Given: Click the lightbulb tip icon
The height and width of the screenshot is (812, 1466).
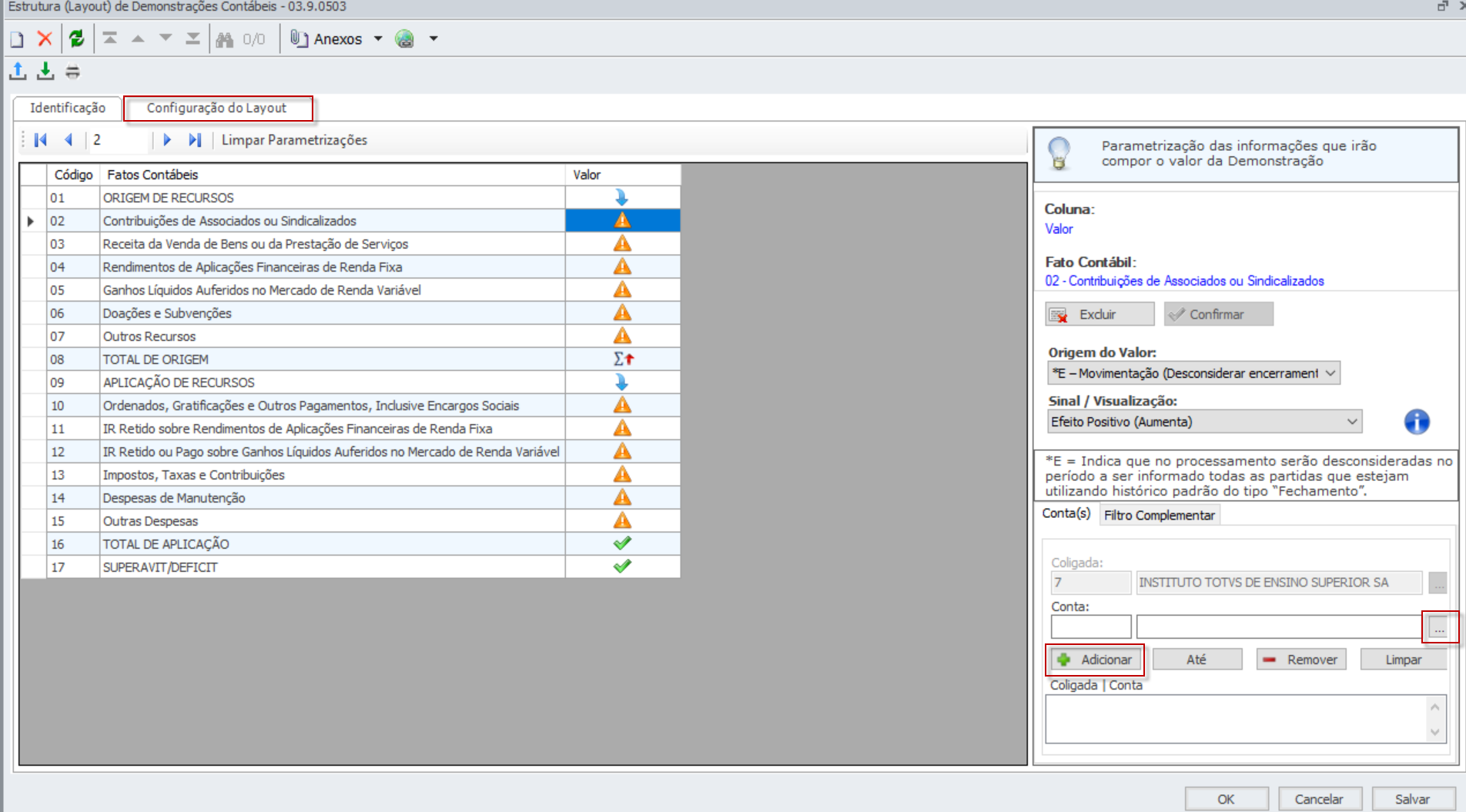Looking at the screenshot, I should tap(1059, 153).
